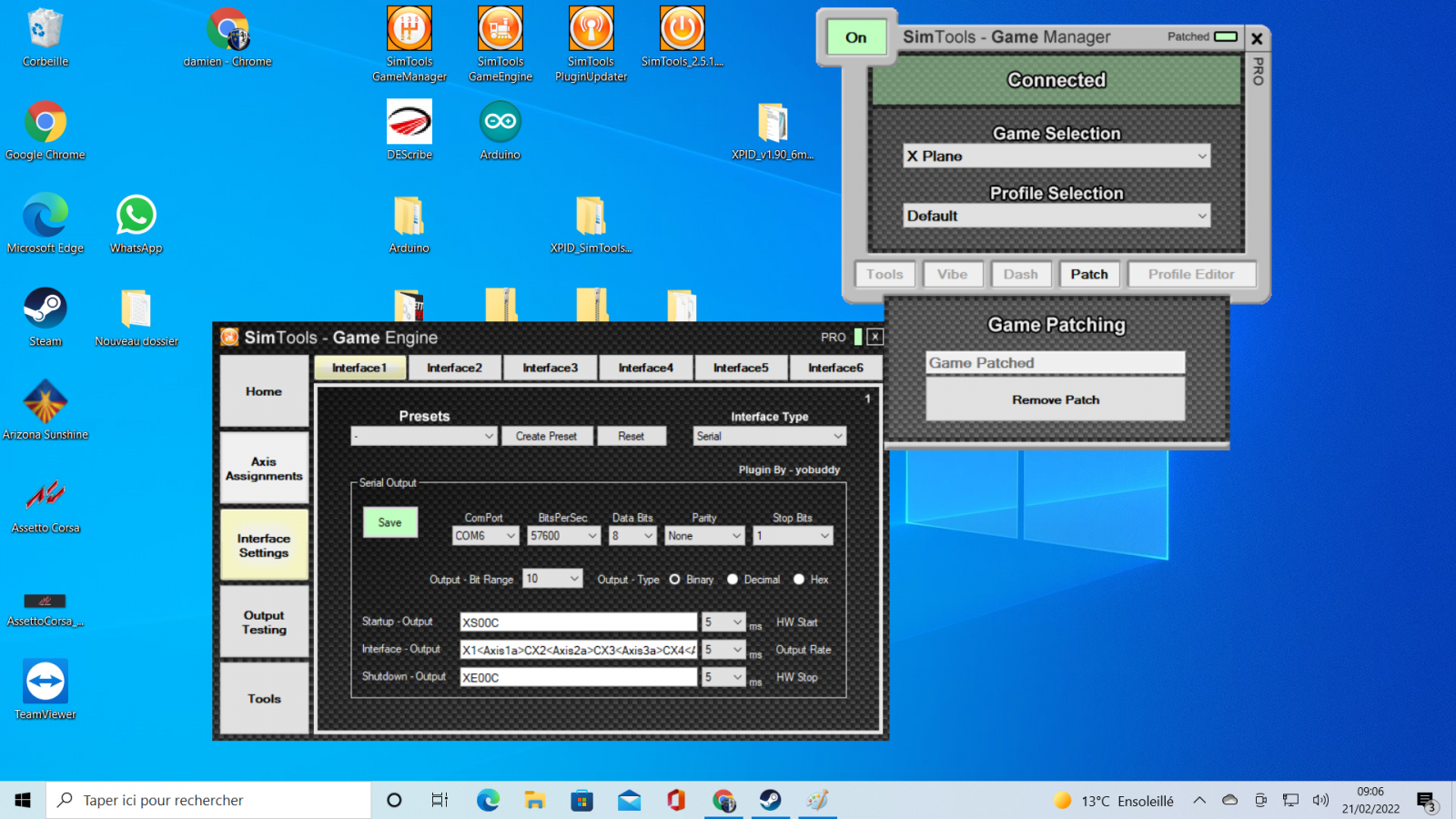Click Steam icon in taskbar
The height and width of the screenshot is (819, 1456).
(771, 800)
